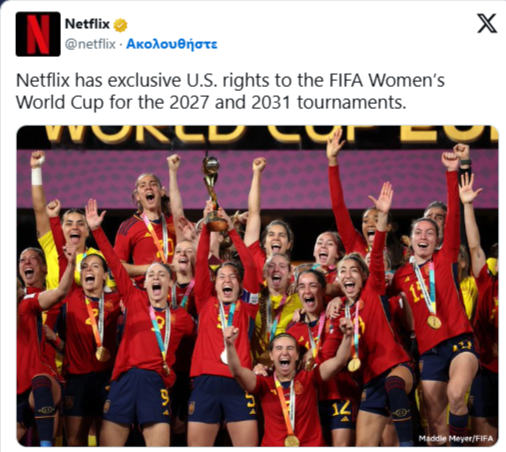
Task: Click the tweet text about exclusive U.S. rights
Action: point(230,91)
